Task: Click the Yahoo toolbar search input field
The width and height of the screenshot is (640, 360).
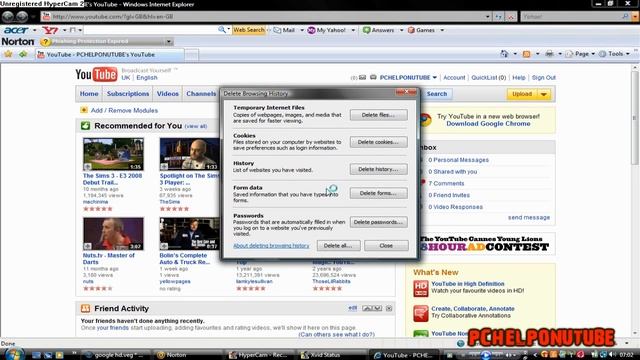Action: tap(150, 30)
